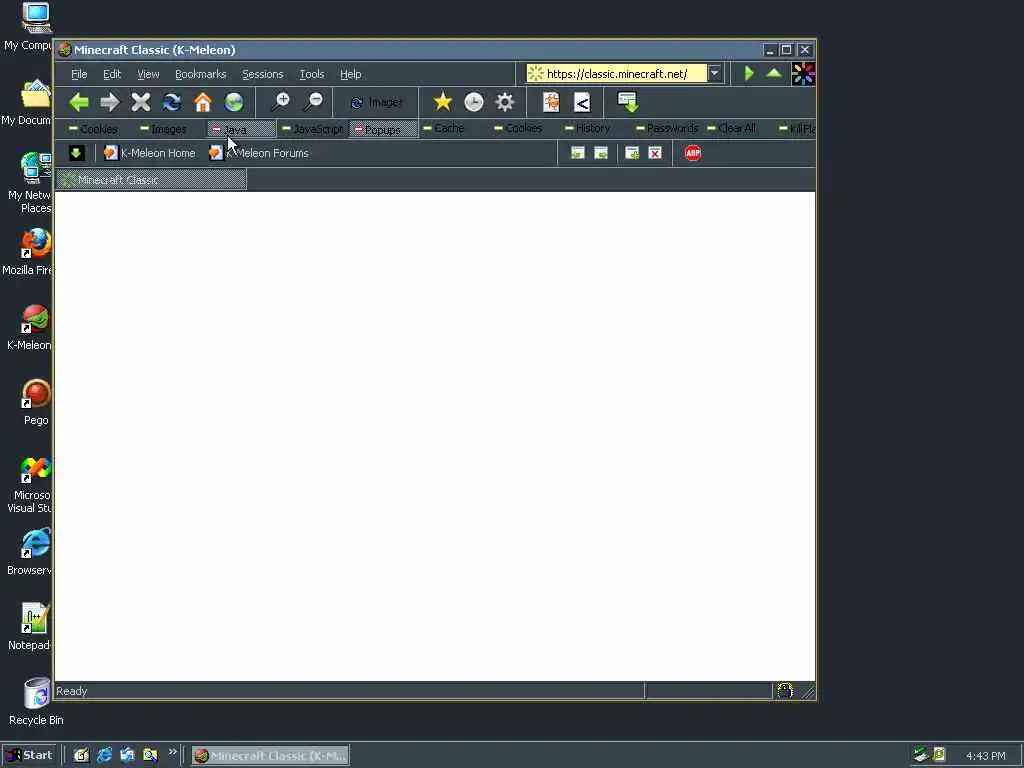Image resolution: width=1024 pixels, height=768 pixels.
Task: Clear the History
Action: point(587,128)
